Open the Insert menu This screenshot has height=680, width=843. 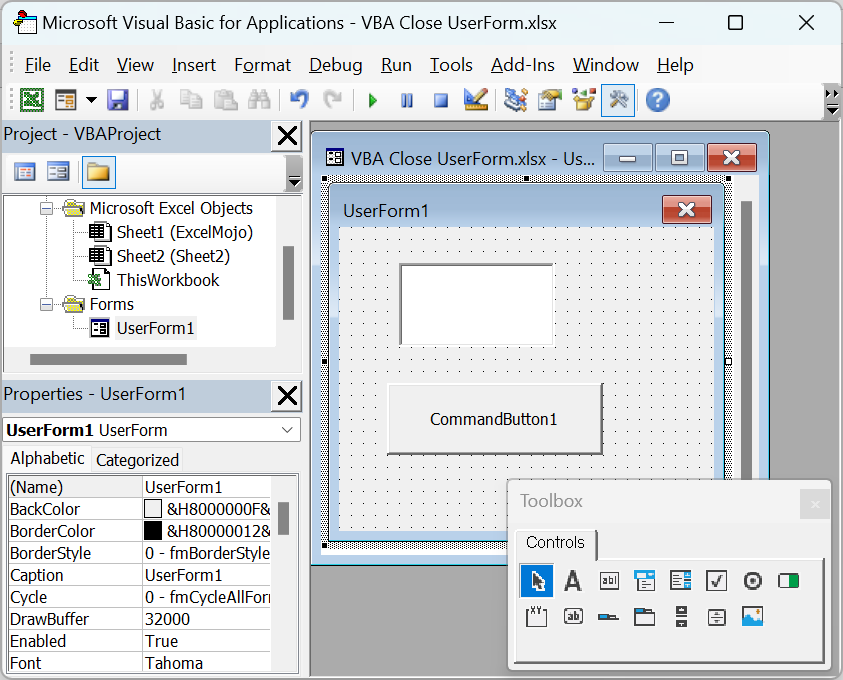pos(194,65)
